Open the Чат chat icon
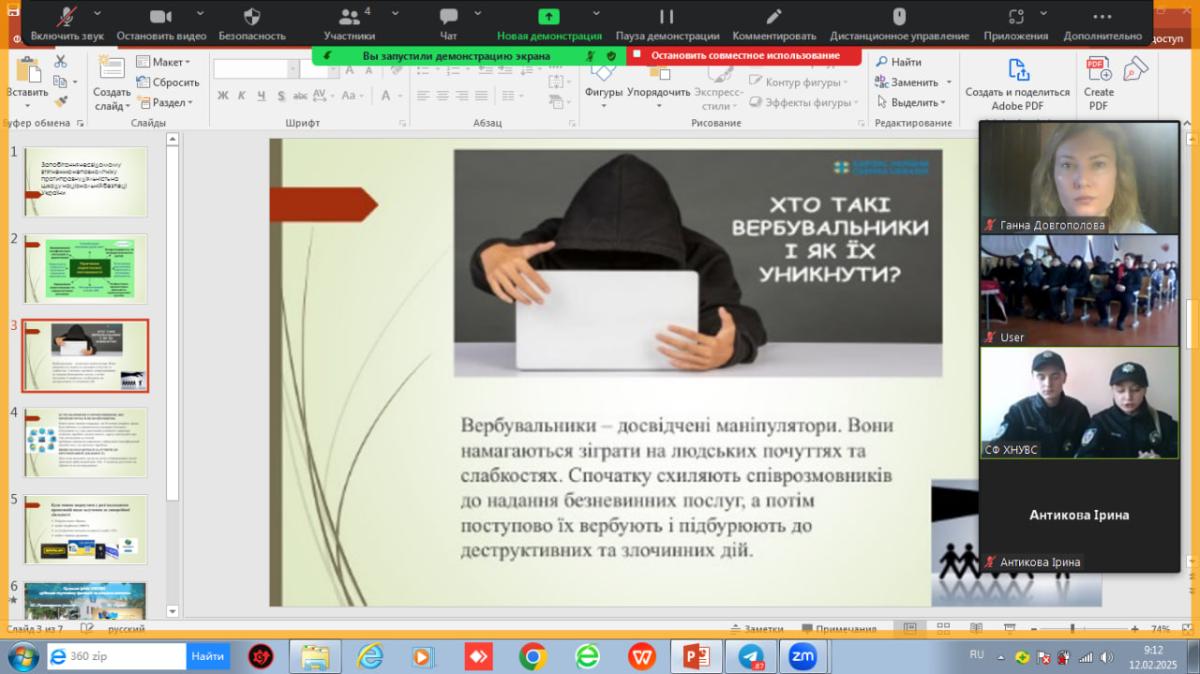This screenshot has height=674, width=1200. click(x=448, y=16)
